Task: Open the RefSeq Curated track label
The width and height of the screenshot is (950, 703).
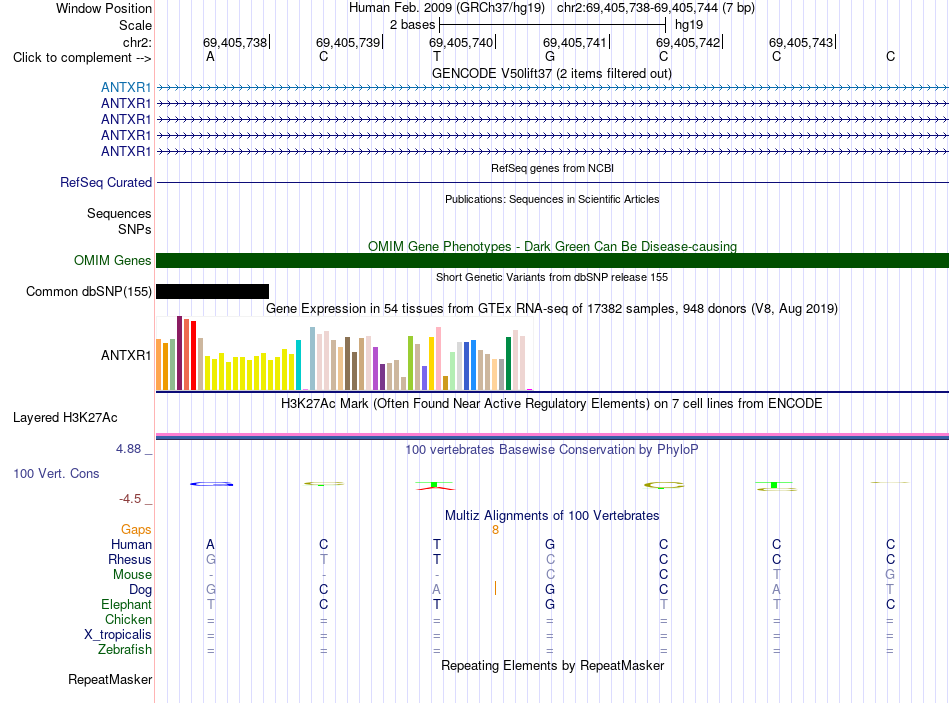Action: pos(106,182)
